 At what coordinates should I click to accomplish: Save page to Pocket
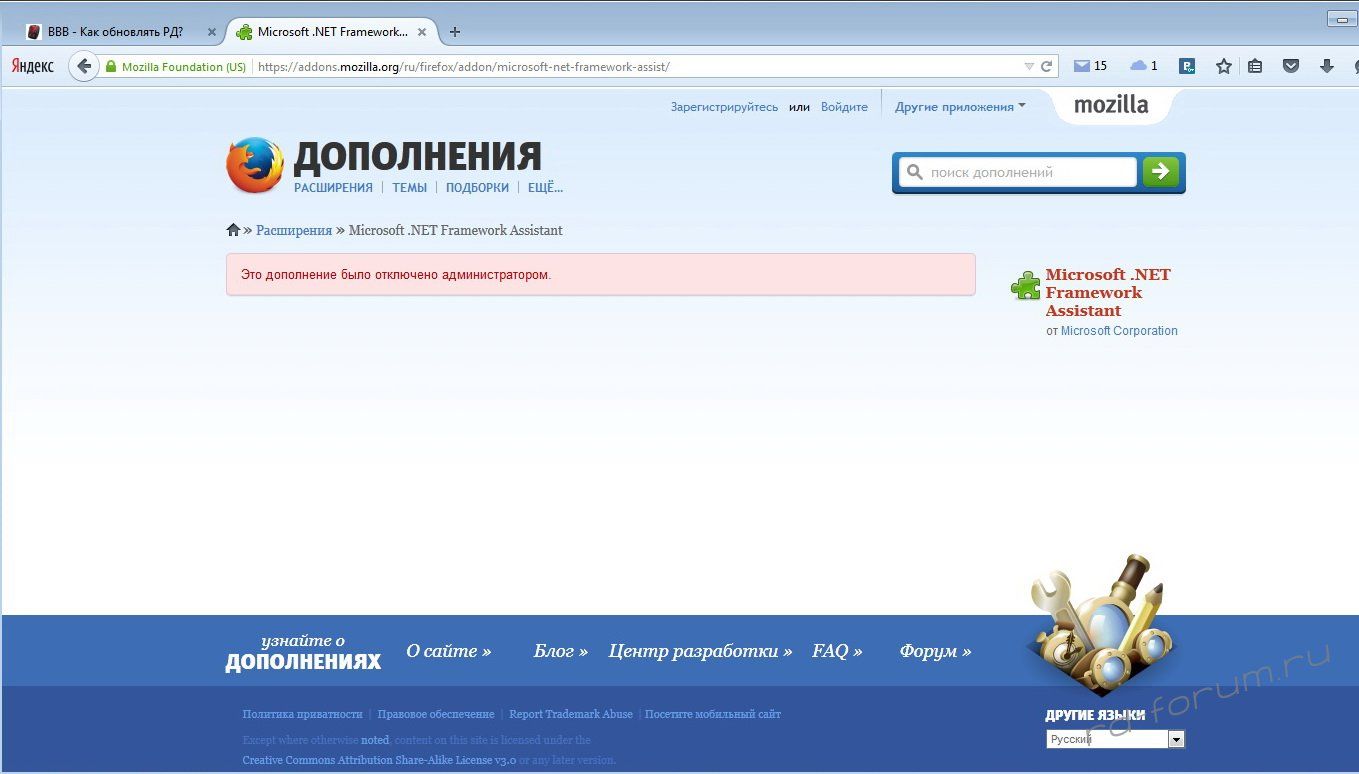1291,67
